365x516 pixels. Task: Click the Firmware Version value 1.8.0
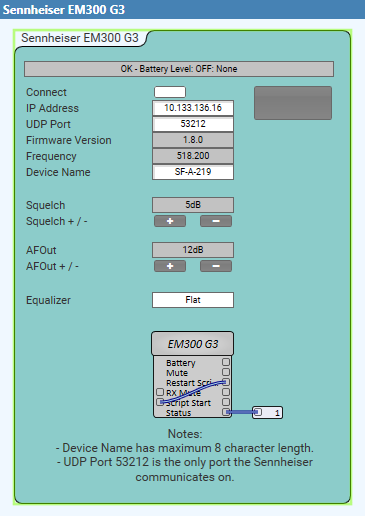coord(193,140)
